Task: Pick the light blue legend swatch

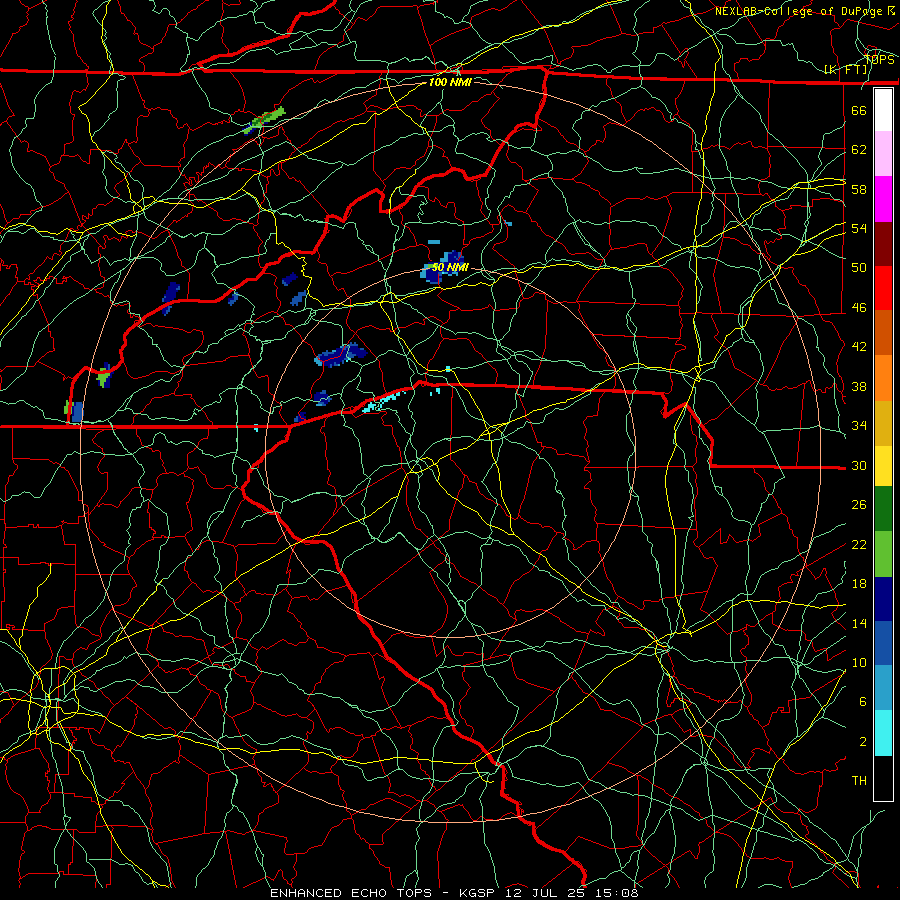Action: tap(883, 688)
